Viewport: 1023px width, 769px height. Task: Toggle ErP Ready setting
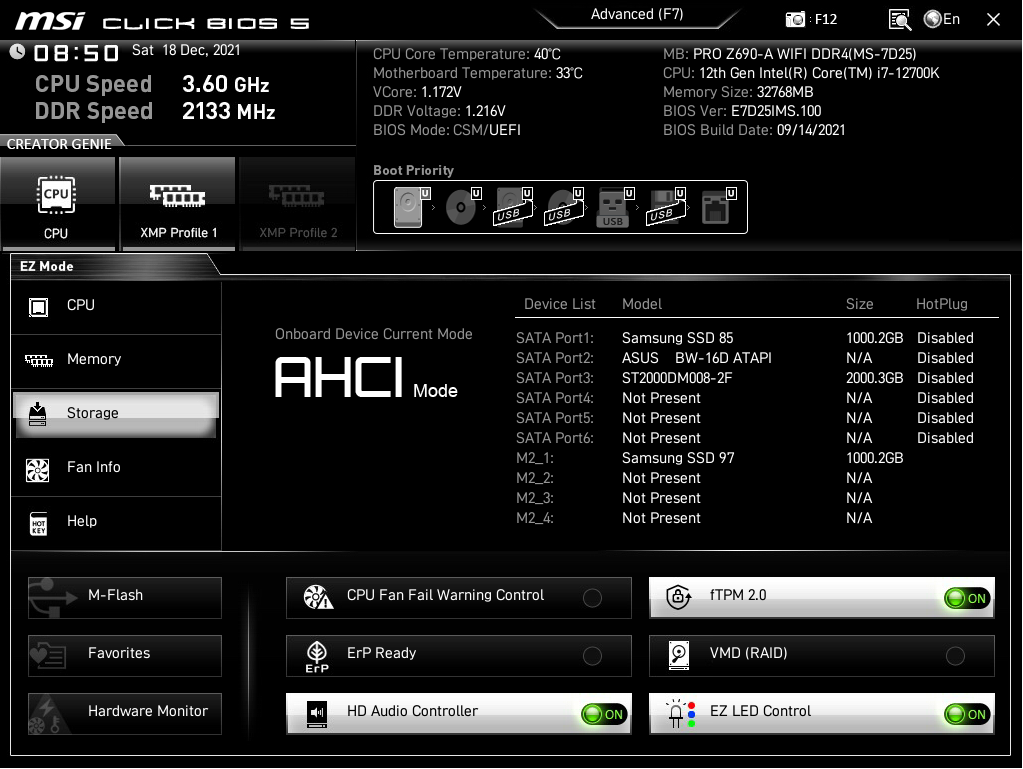[x=592, y=656]
